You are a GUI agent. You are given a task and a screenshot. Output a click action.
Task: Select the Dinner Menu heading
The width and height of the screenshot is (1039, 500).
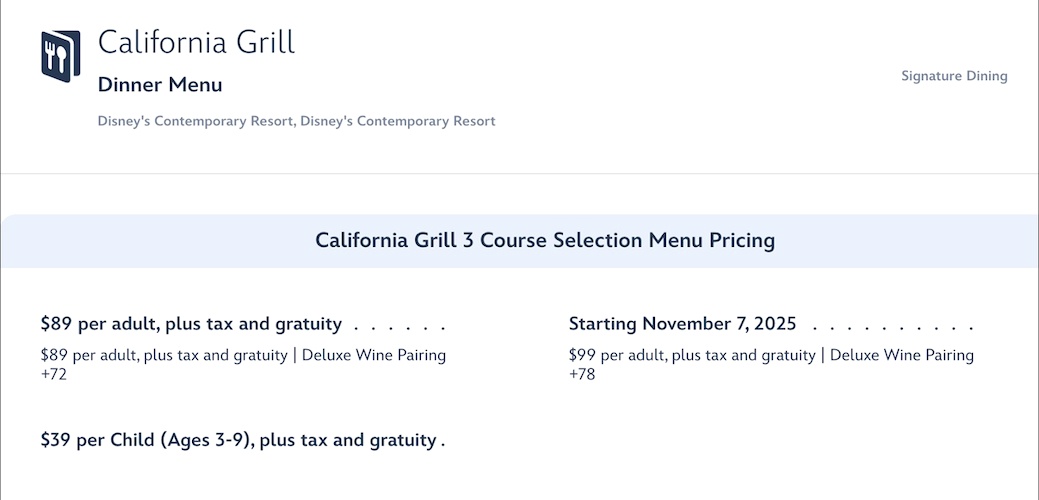[x=160, y=85]
